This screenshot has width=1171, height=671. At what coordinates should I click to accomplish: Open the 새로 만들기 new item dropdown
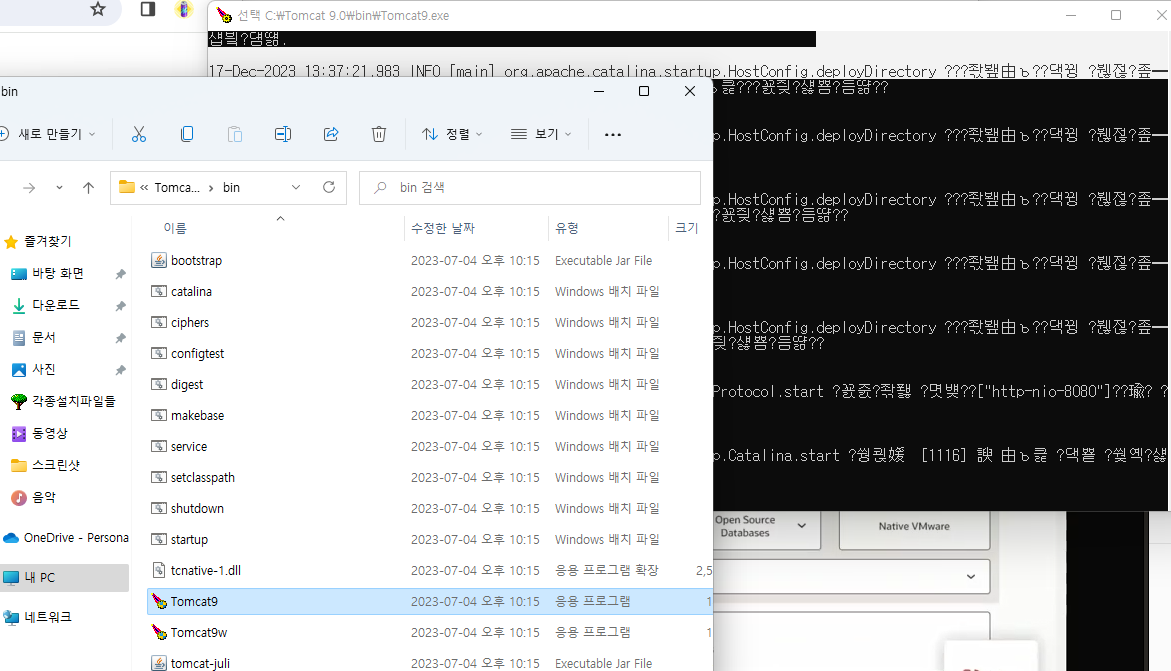[x=49, y=134]
